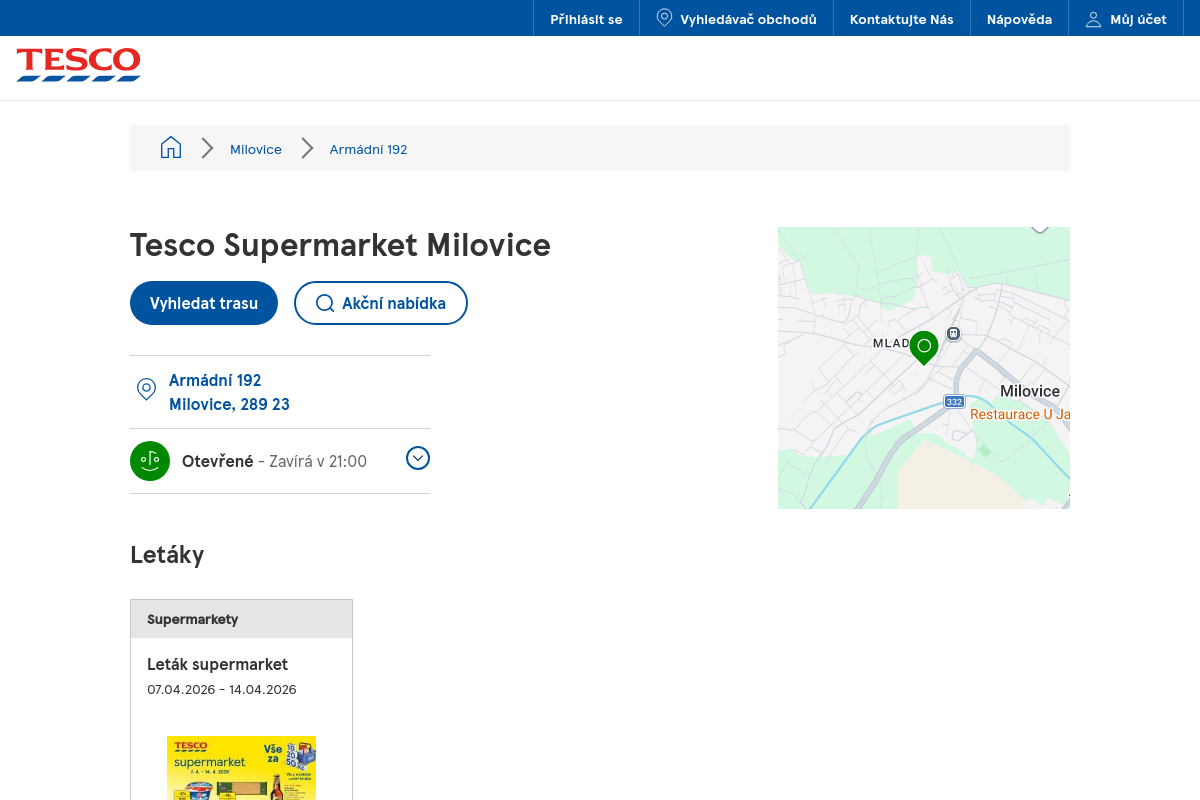Click Armádní 192 breadcrumb link
This screenshot has height=800, width=1200.
tap(369, 149)
